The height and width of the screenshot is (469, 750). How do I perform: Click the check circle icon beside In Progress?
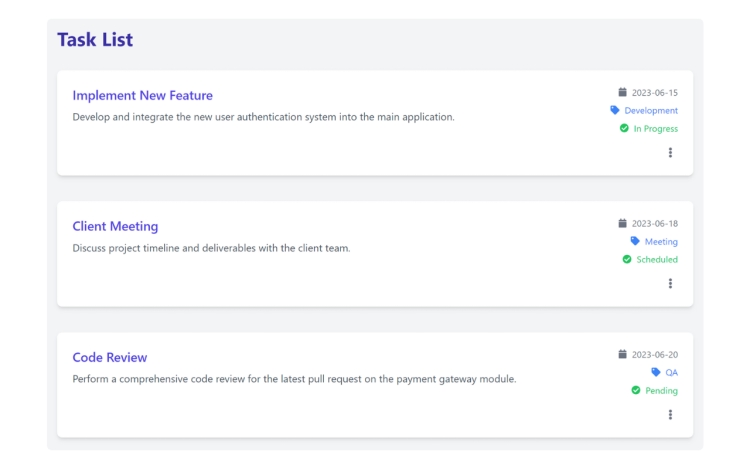[x=624, y=128]
